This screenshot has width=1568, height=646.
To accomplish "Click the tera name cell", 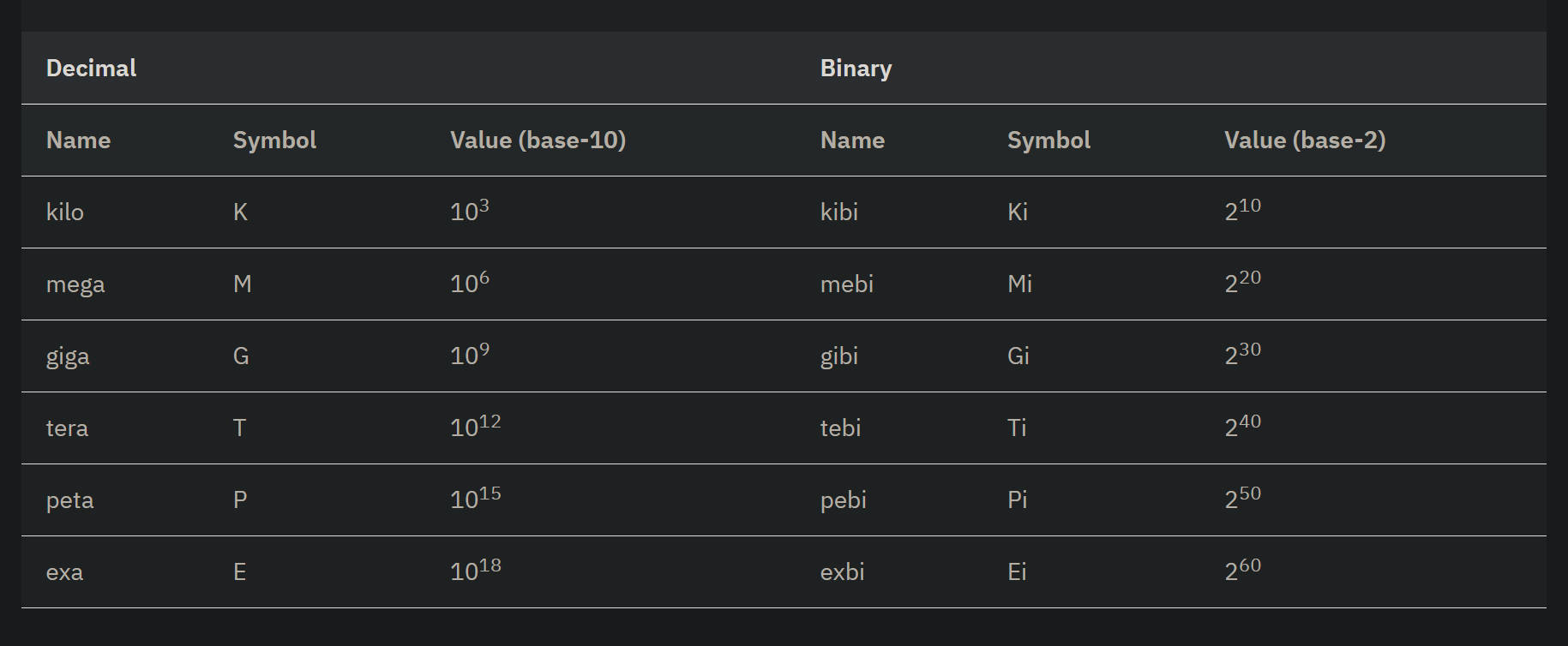I will [67, 428].
